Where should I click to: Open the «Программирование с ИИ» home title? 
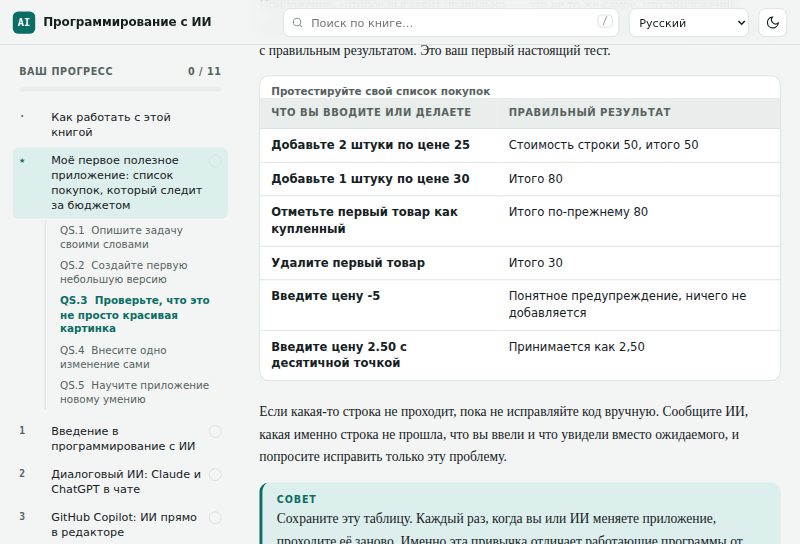click(x=127, y=22)
